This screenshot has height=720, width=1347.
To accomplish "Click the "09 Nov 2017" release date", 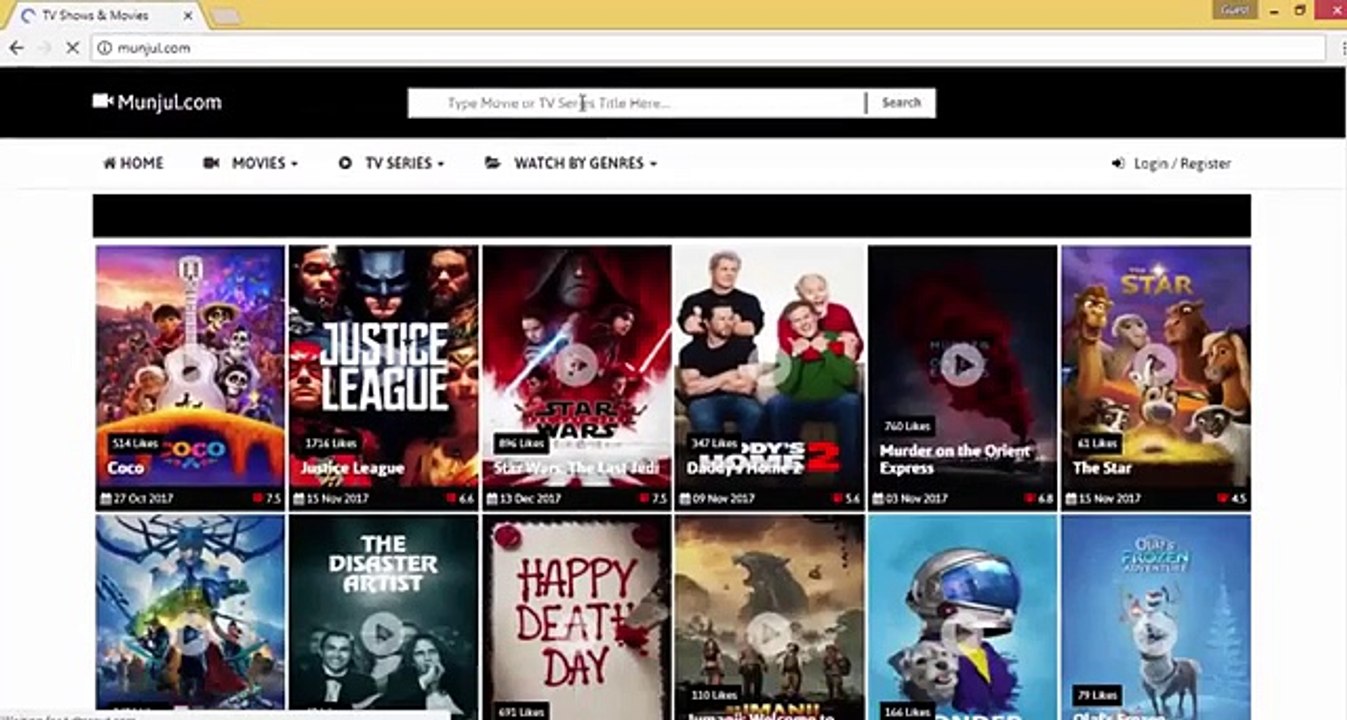I will point(717,498).
